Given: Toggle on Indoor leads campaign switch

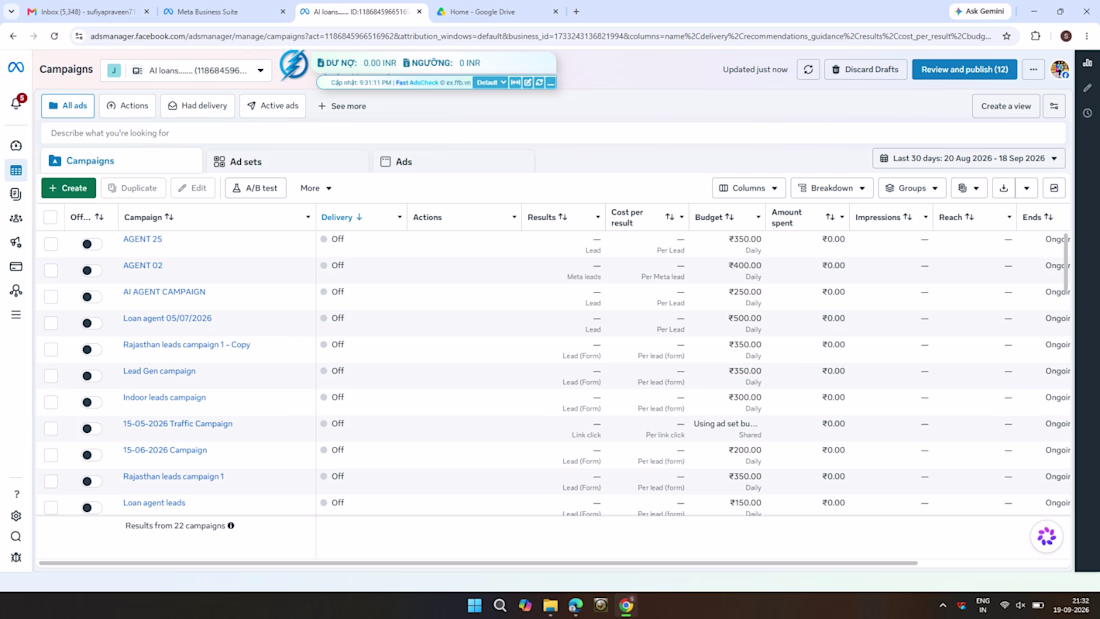Looking at the screenshot, I should 90,402.
